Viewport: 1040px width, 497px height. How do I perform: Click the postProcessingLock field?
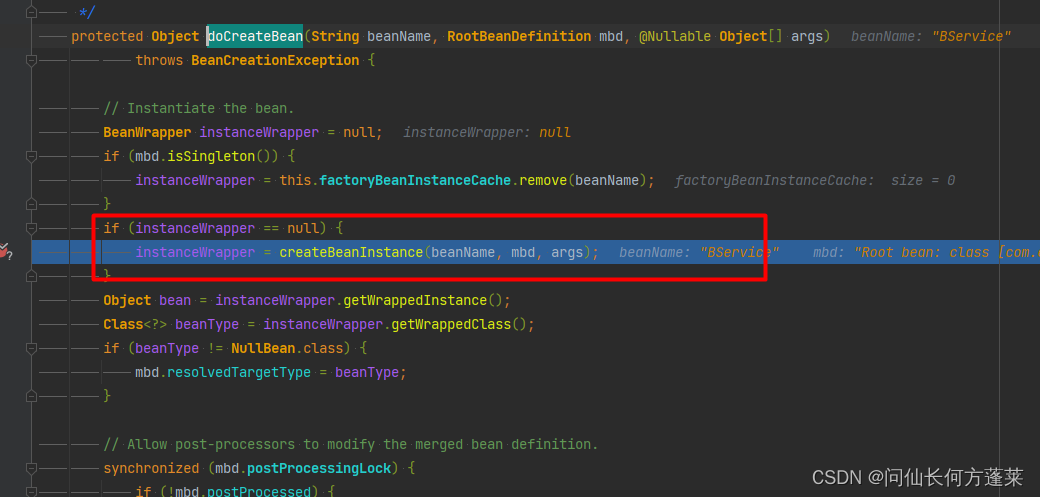[318, 468]
